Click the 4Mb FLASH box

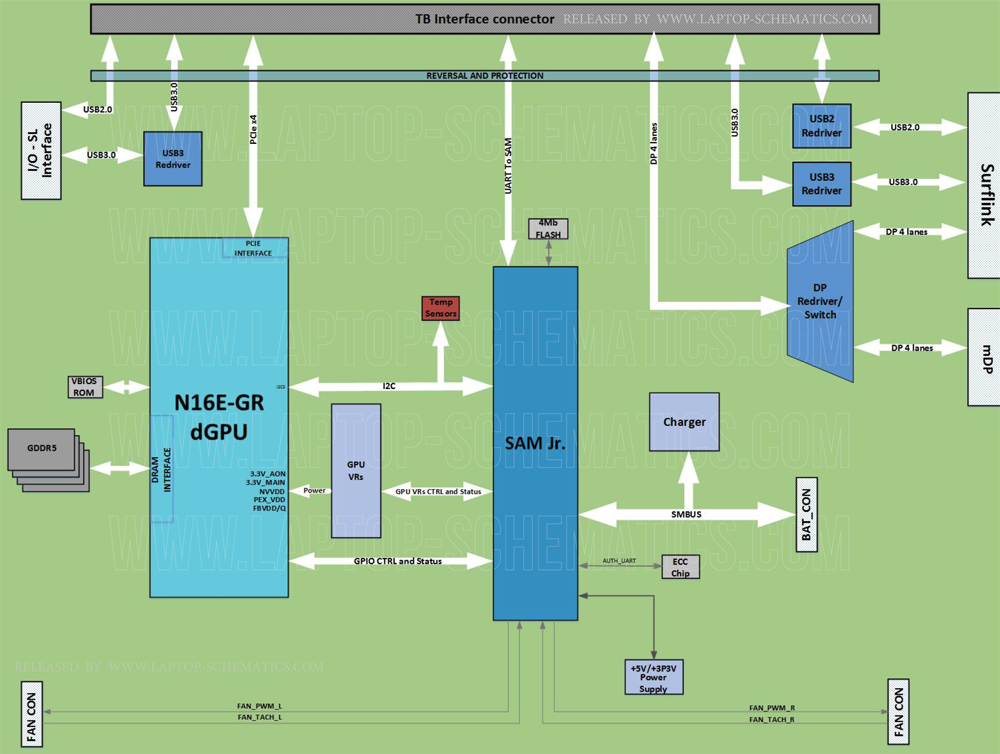[x=548, y=228]
